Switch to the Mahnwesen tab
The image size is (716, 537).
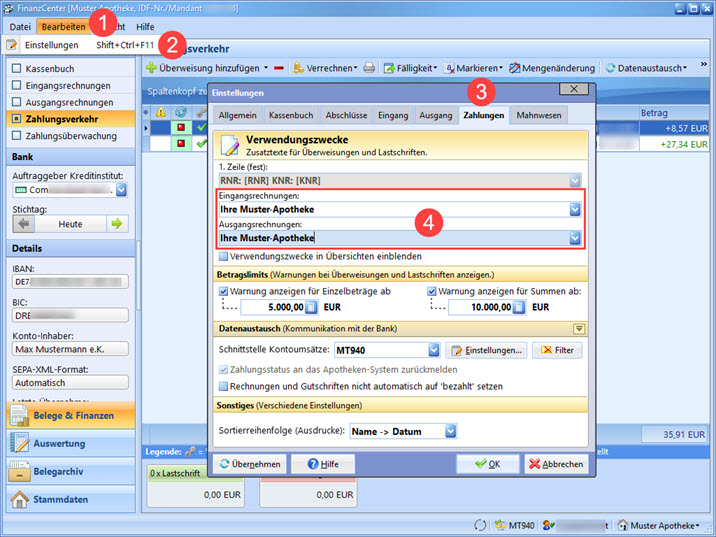pyautogui.click(x=537, y=116)
